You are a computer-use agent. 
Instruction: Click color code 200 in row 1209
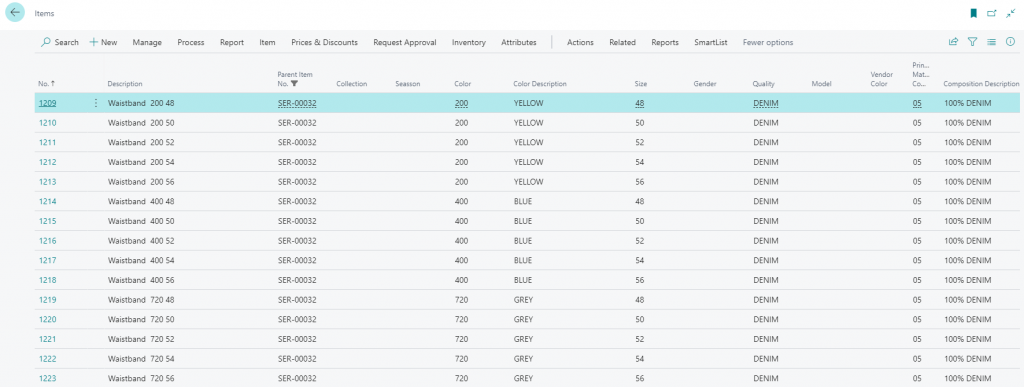click(x=461, y=103)
